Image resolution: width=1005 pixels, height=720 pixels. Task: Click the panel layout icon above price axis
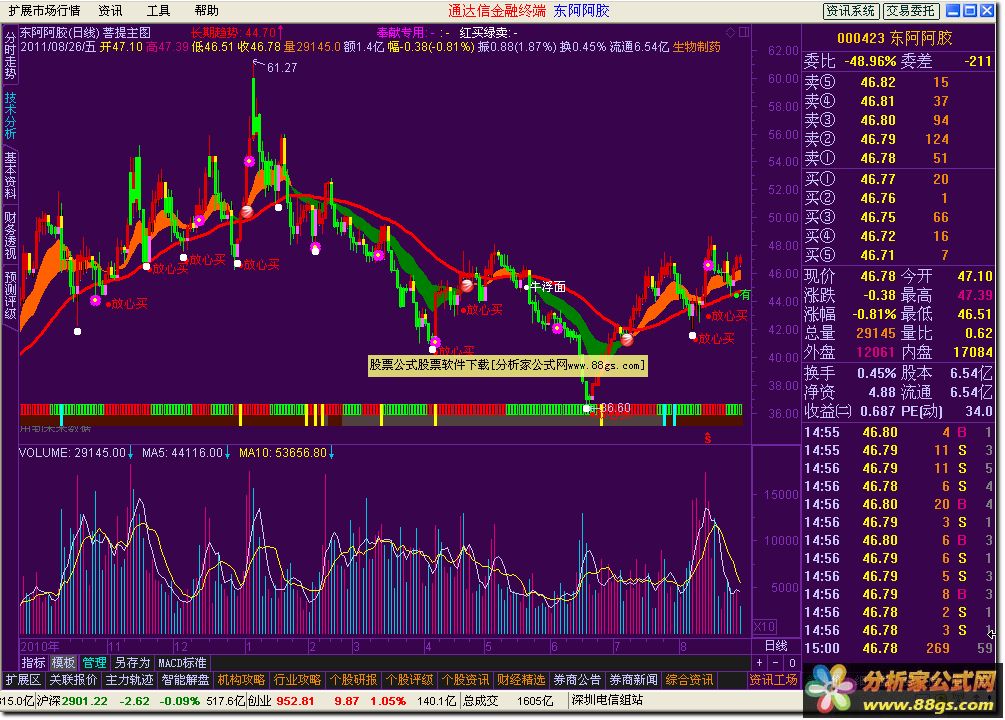click(x=744, y=32)
